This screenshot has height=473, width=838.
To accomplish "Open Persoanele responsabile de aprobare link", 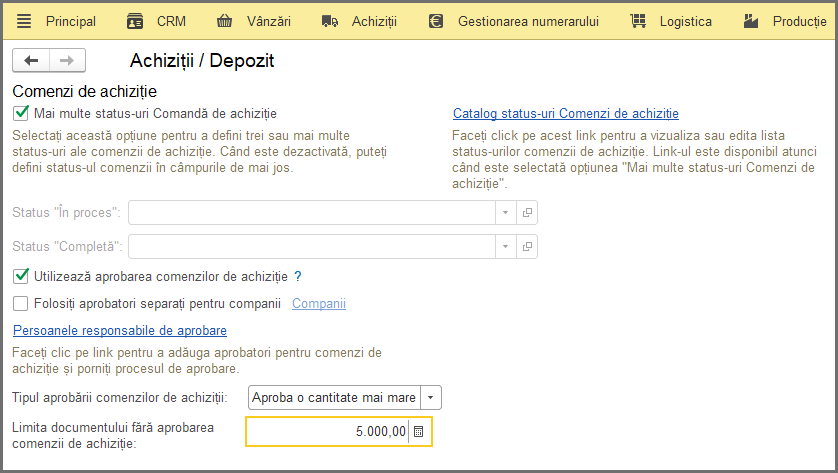I will pyautogui.click(x=120, y=331).
